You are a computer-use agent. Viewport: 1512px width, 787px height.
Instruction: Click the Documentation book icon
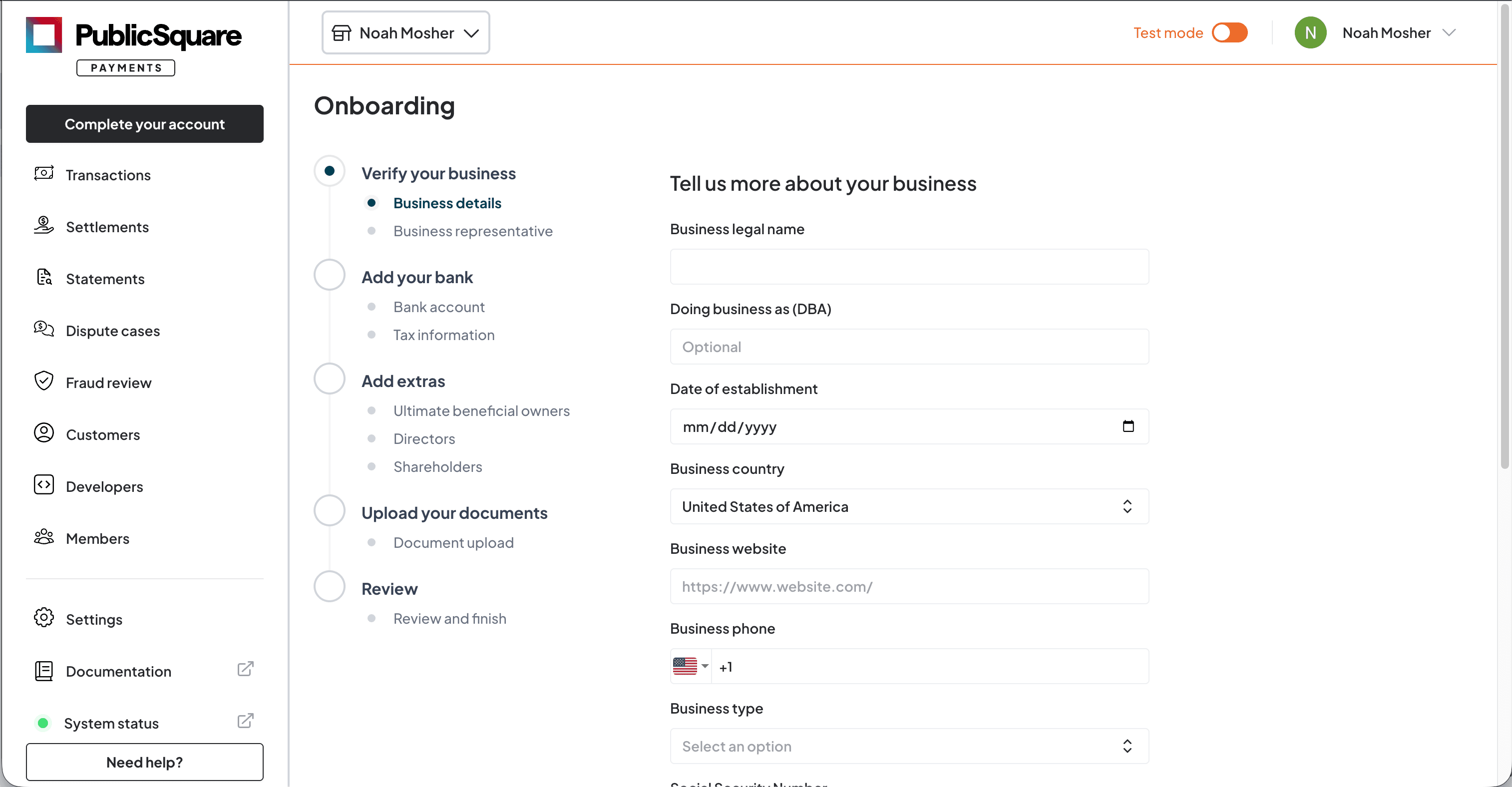coord(44,671)
